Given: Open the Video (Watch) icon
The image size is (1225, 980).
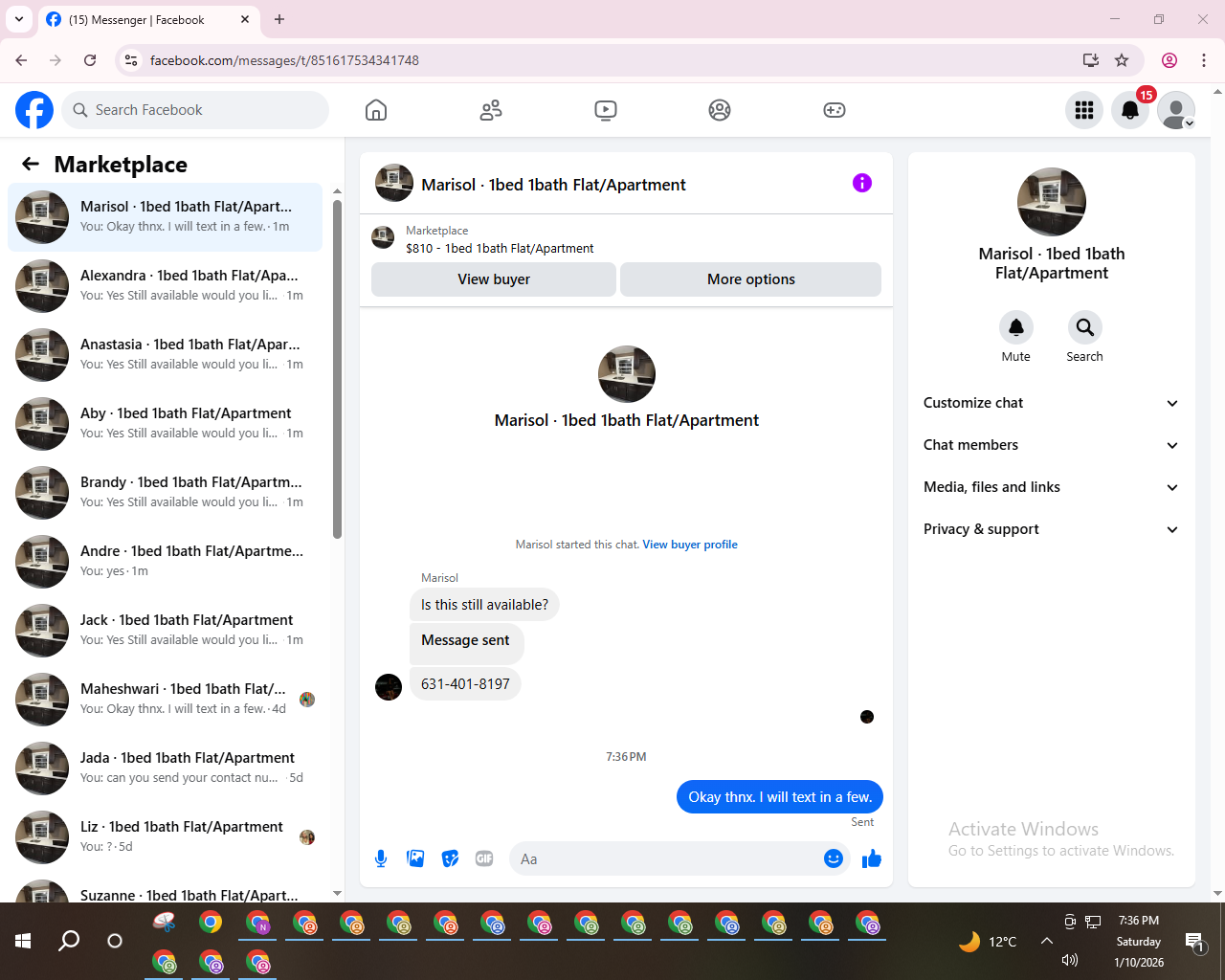Looking at the screenshot, I should [x=606, y=110].
